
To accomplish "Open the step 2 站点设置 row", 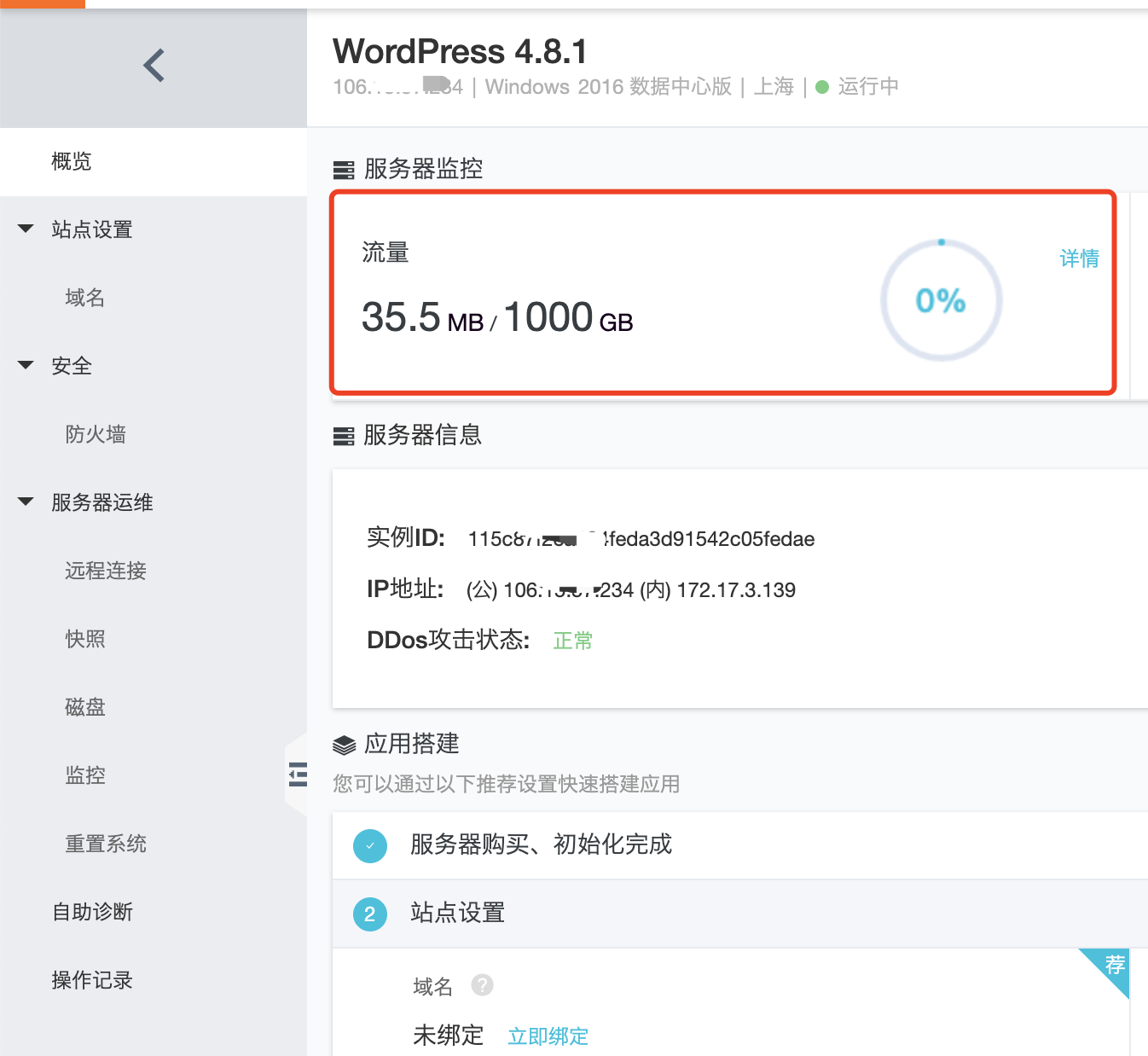I will [740, 914].
